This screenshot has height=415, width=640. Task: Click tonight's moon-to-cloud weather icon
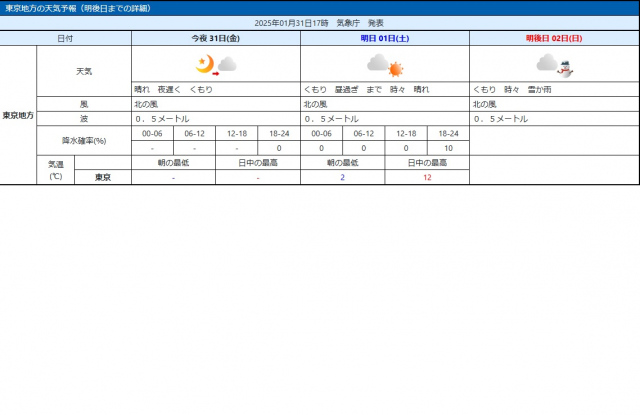pyautogui.click(x=216, y=65)
